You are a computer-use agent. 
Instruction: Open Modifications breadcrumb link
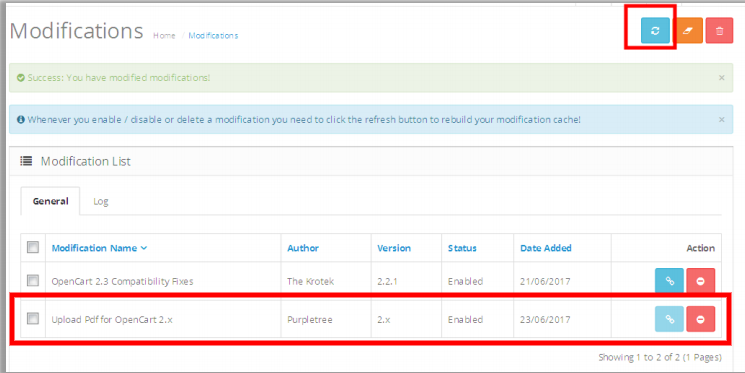(213, 36)
